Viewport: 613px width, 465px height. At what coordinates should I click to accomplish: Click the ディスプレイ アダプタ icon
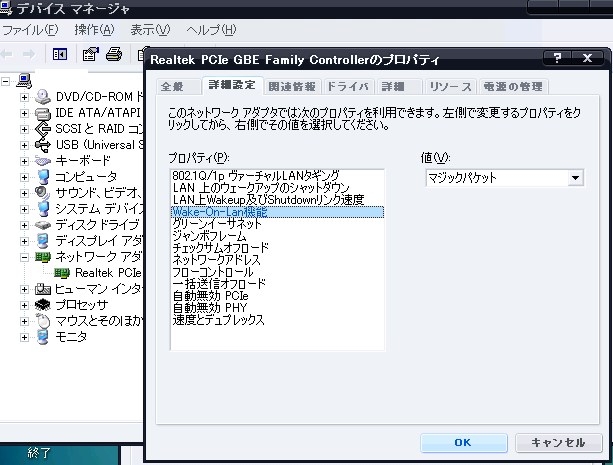[x=42, y=241]
